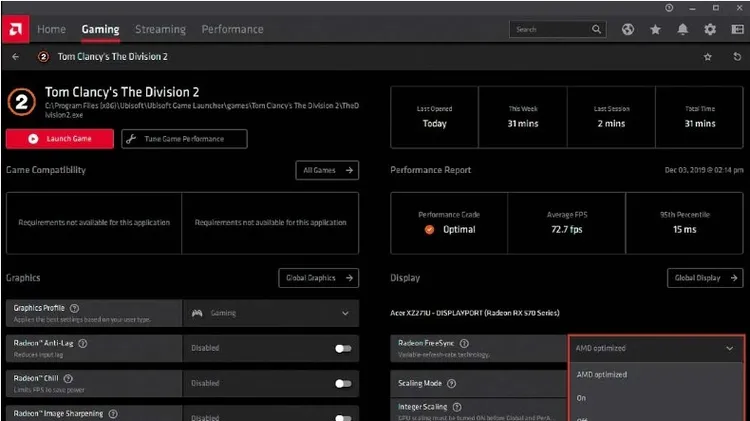The image size is (750, 421).
Task: Click Tune Game Performance button
Action: point(184,139)
